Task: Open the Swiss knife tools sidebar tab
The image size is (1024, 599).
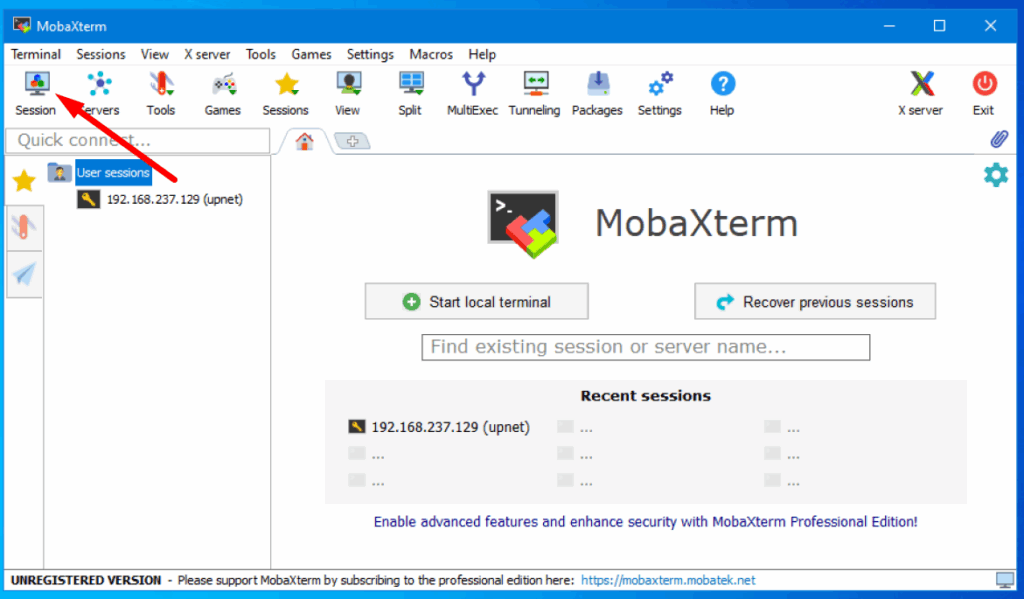Action: click(x=24, y=227)
